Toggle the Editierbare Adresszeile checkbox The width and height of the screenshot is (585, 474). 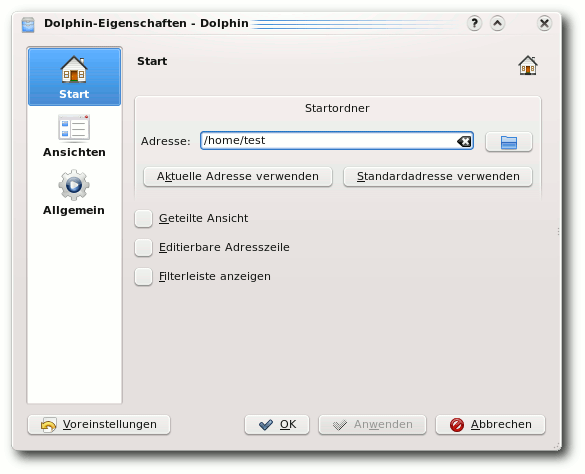coord(143,247)
